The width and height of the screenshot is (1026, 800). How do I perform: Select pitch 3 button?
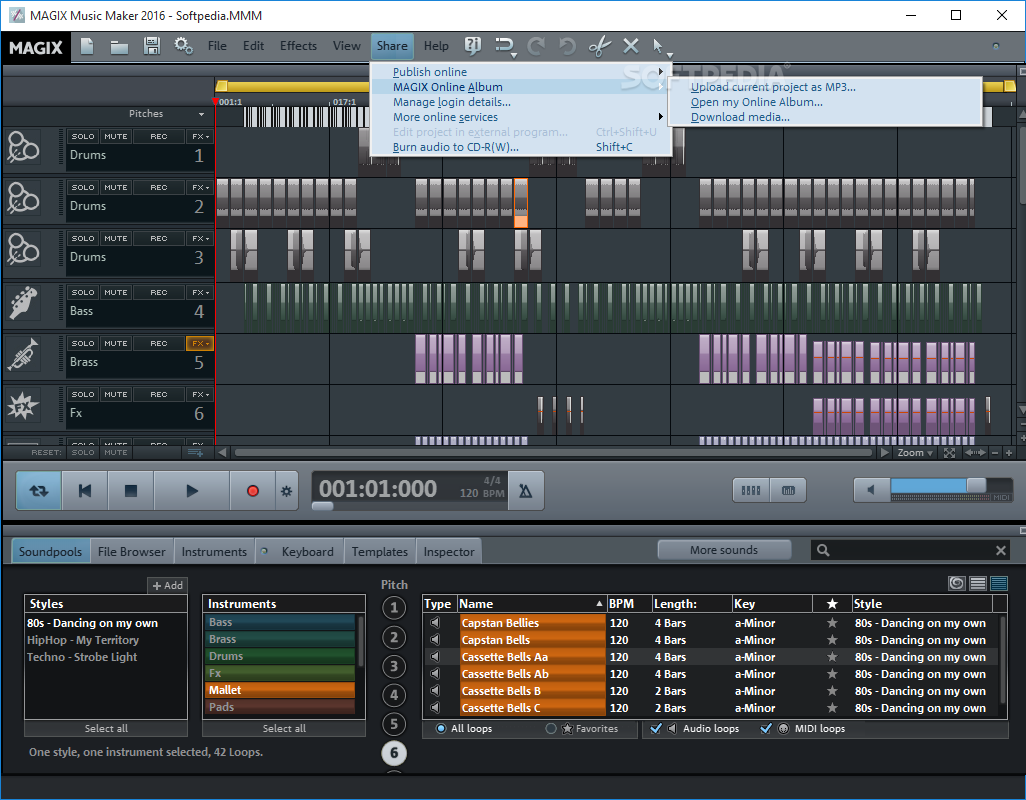tap(394, 667)
